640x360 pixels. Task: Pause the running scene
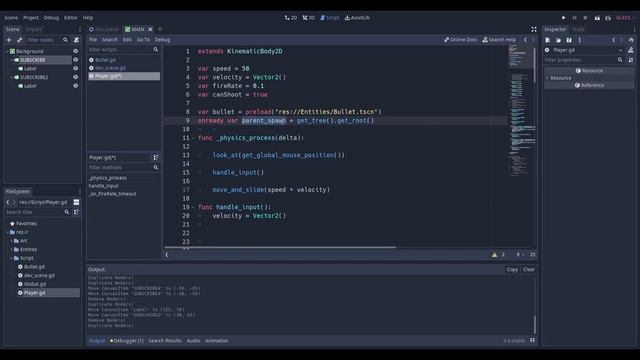pos(575,18)
